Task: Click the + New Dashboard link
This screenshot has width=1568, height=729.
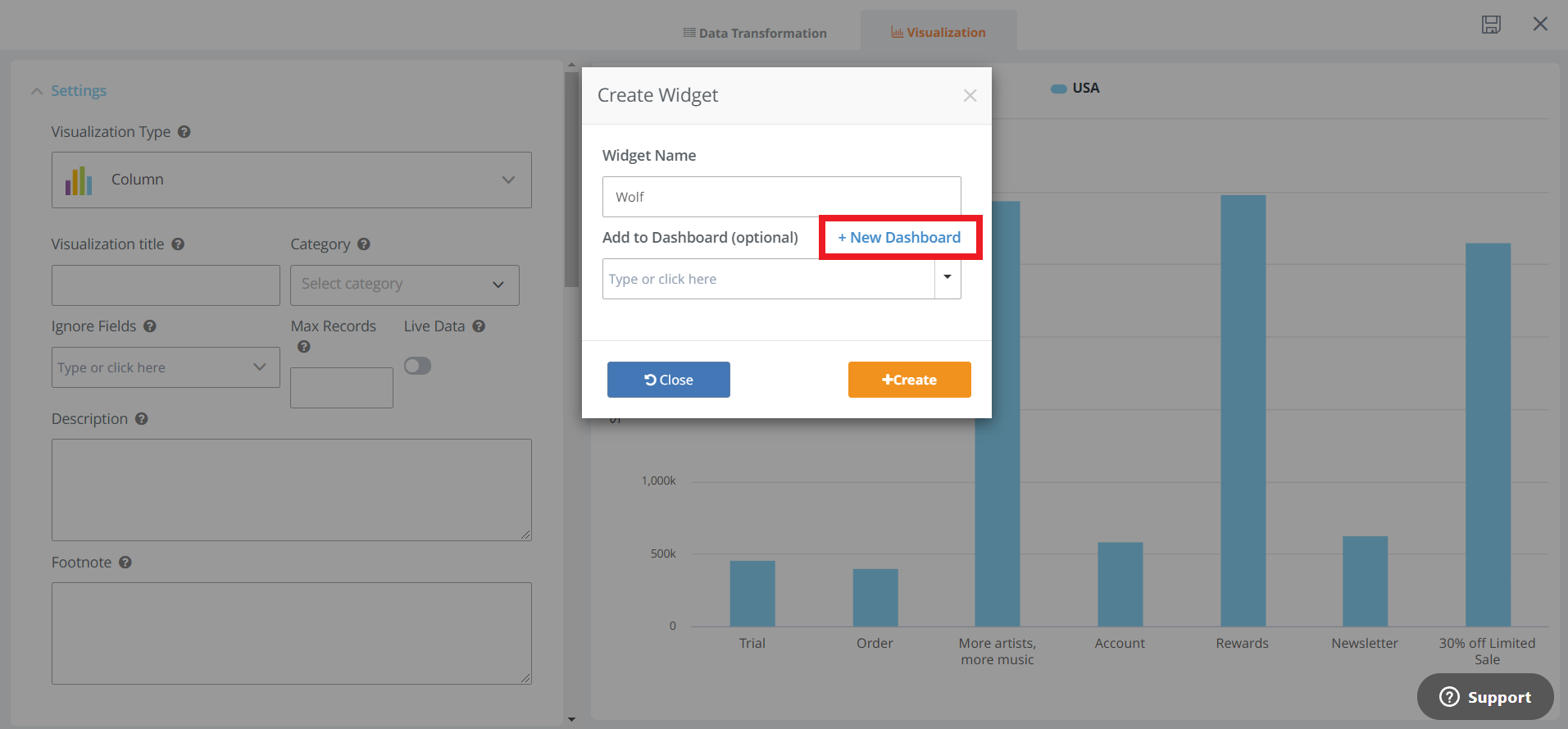Action: (x=899, y=238)
